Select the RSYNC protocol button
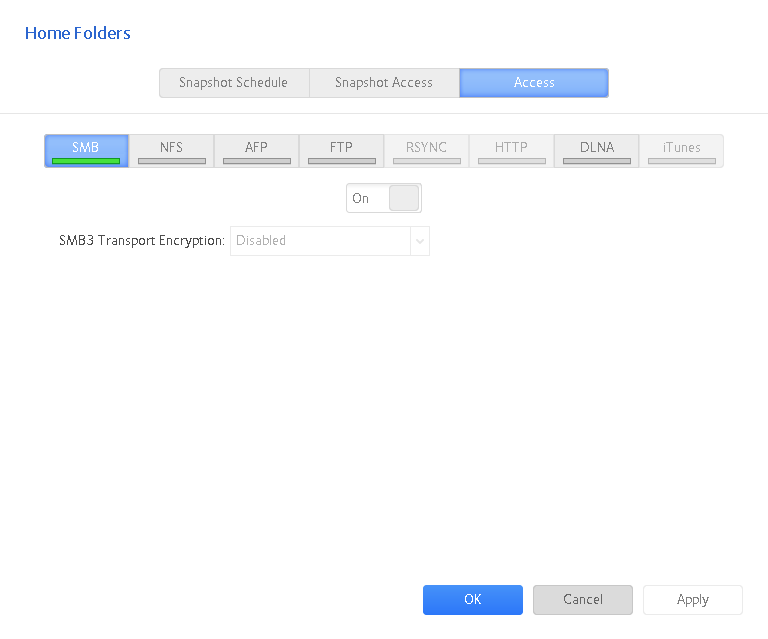The image size is (768, 639). (426, 150)
